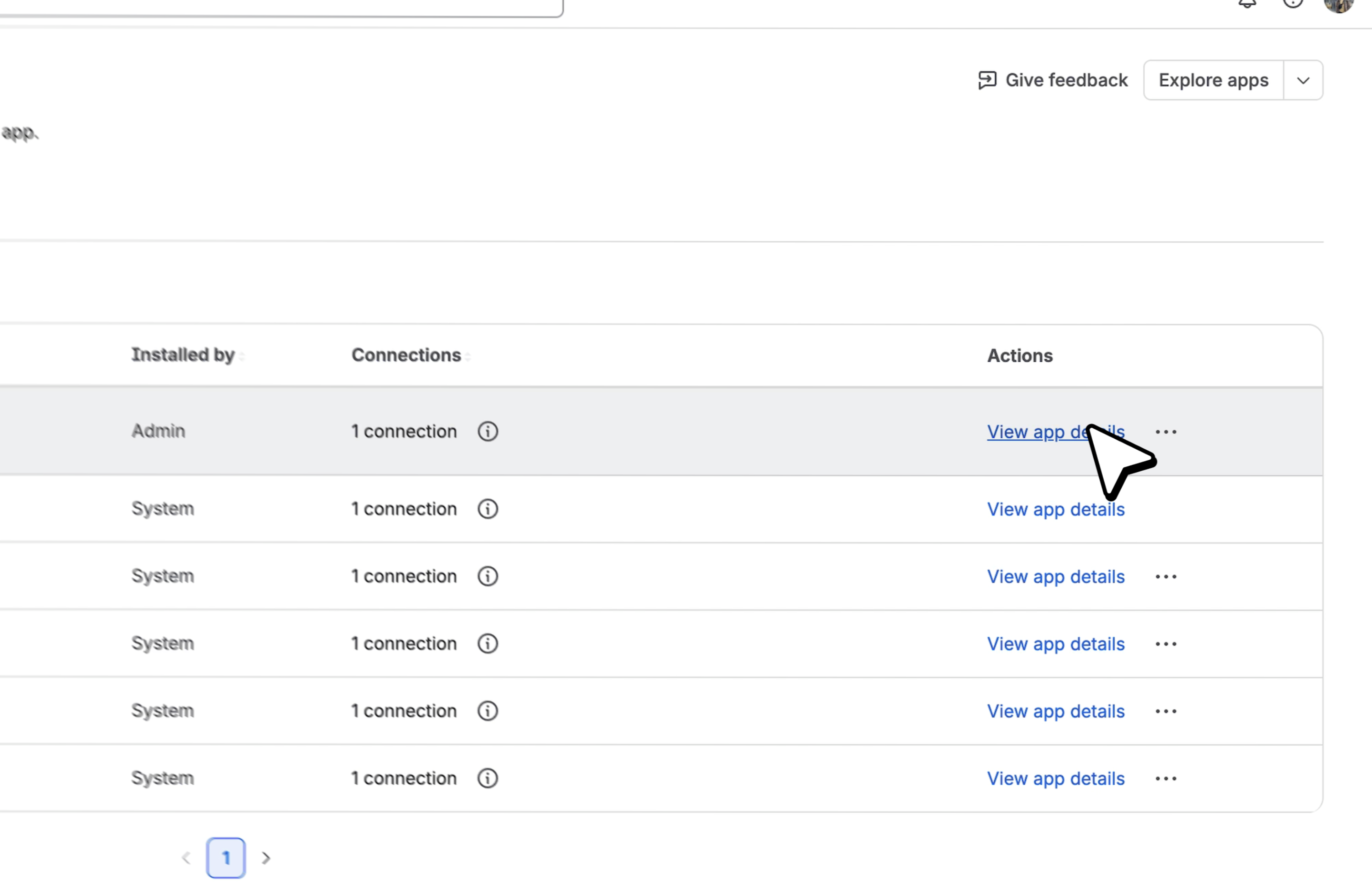
Task: Click info icon in the last System row
Action: pyautogui.click(x=488, y=779)
